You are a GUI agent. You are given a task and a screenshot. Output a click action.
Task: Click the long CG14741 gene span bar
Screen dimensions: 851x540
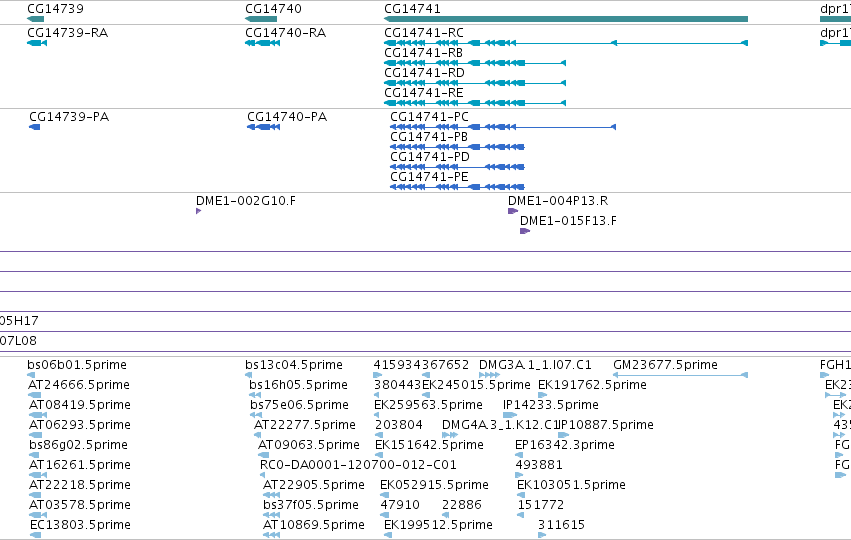tap(566, 19)
